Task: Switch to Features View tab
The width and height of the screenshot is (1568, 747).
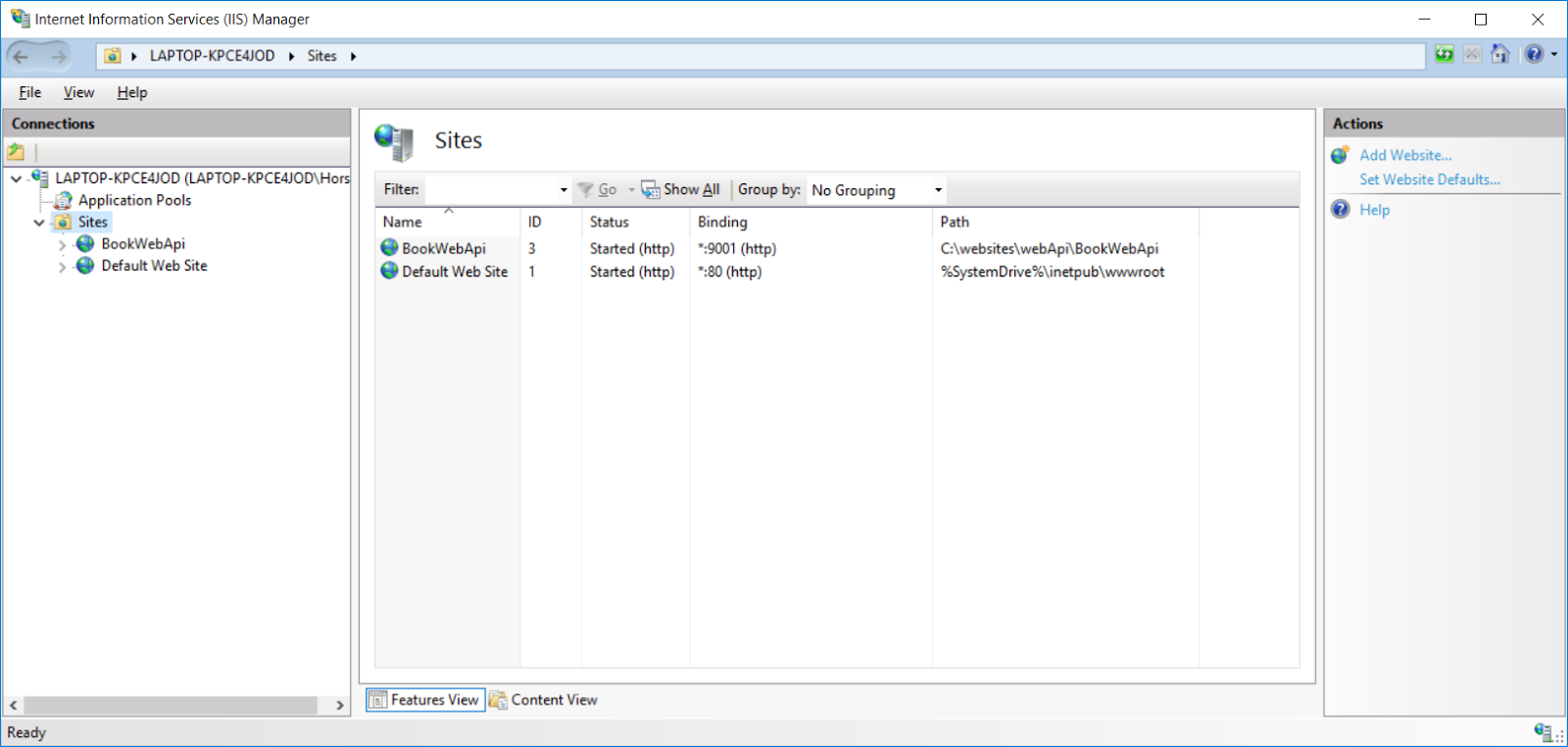Action: click(x=425, y=700)
